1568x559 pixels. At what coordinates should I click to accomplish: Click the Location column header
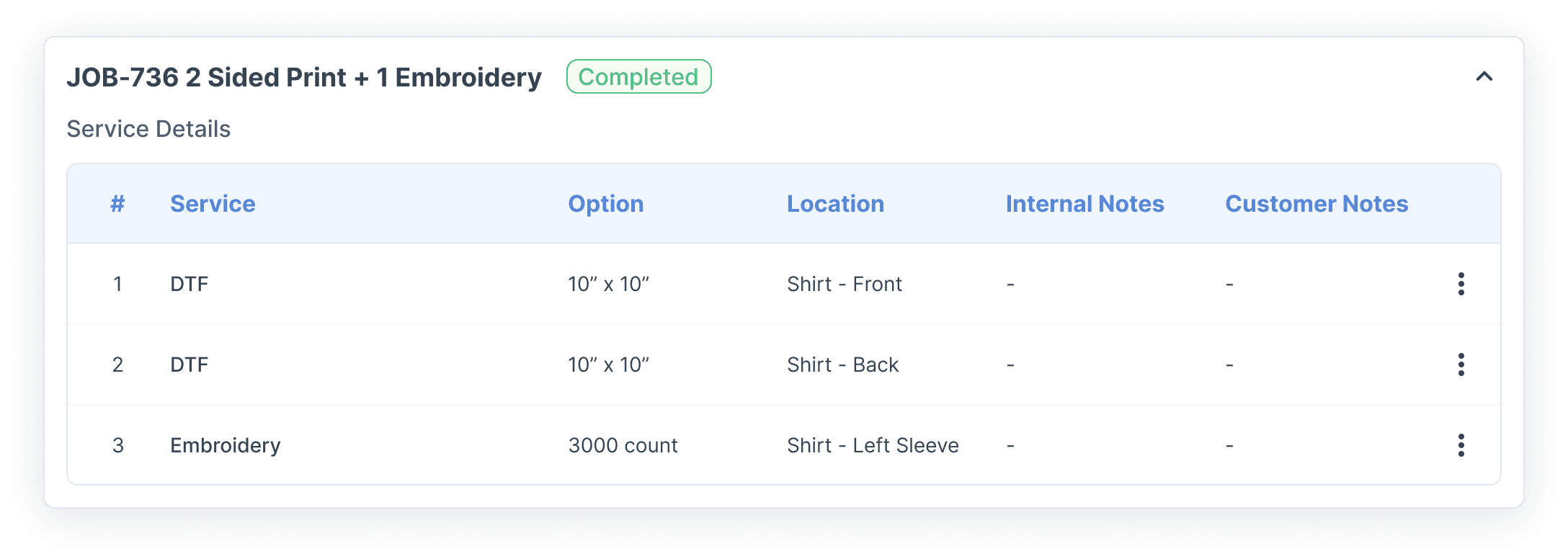tap(835, 204)
